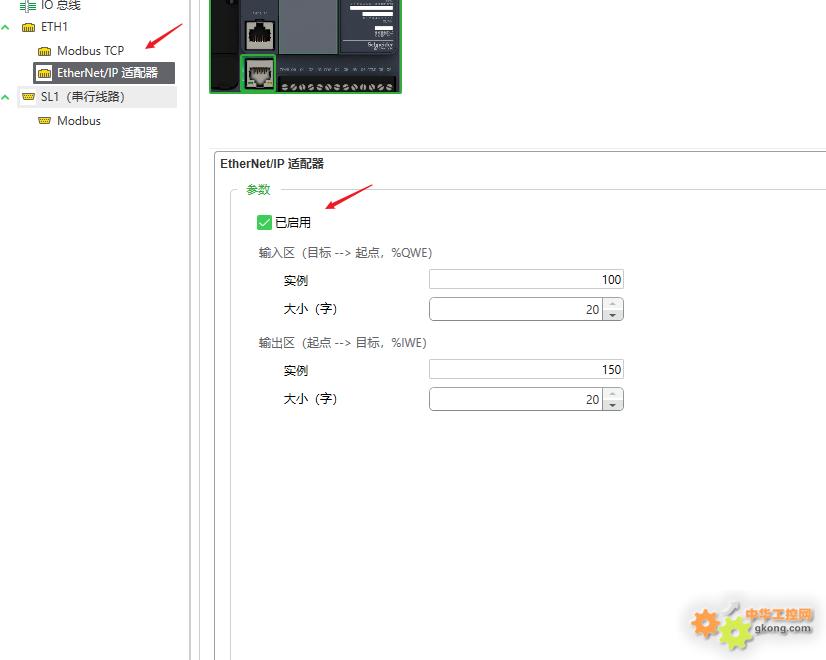
Task: Uncheck the 已启用 checkbox
Action: point(264,222)
